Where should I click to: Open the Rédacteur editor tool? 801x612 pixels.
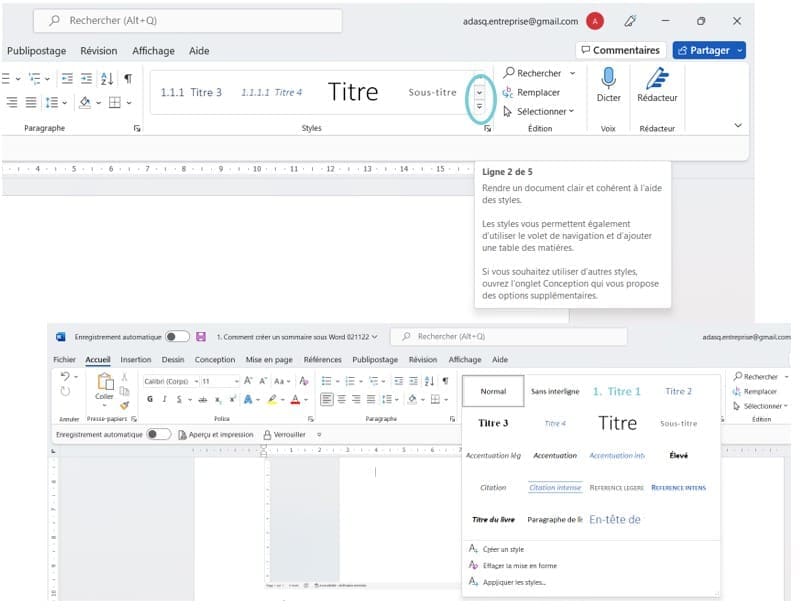pos(657,85)
